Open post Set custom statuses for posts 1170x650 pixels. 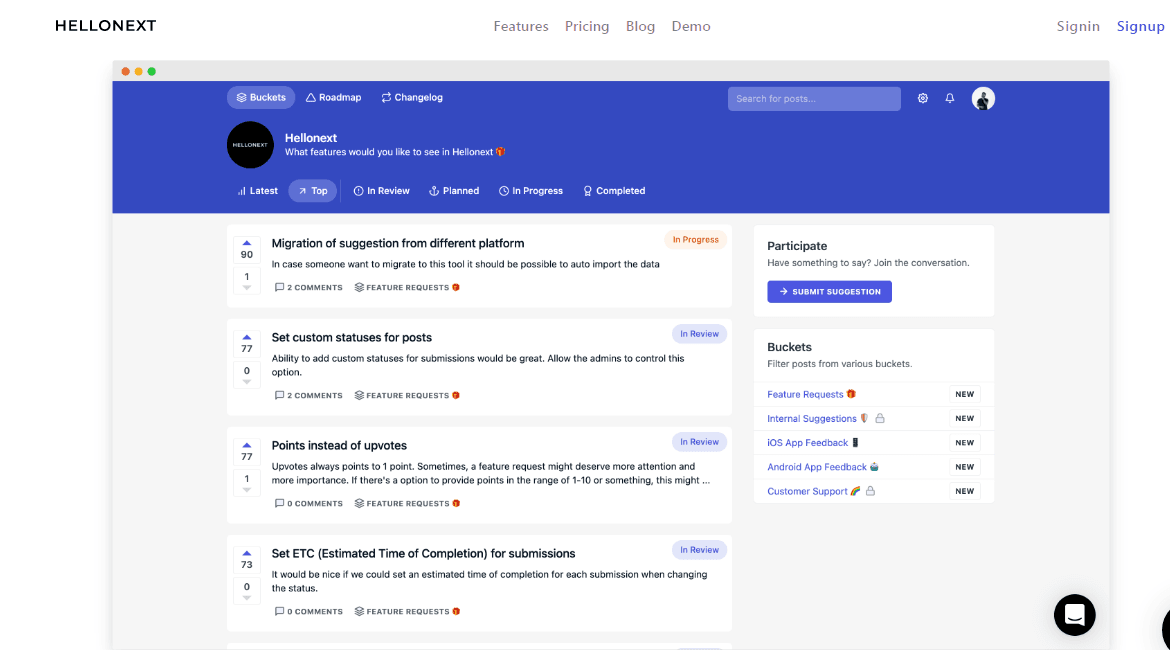[x=351, y=337]
